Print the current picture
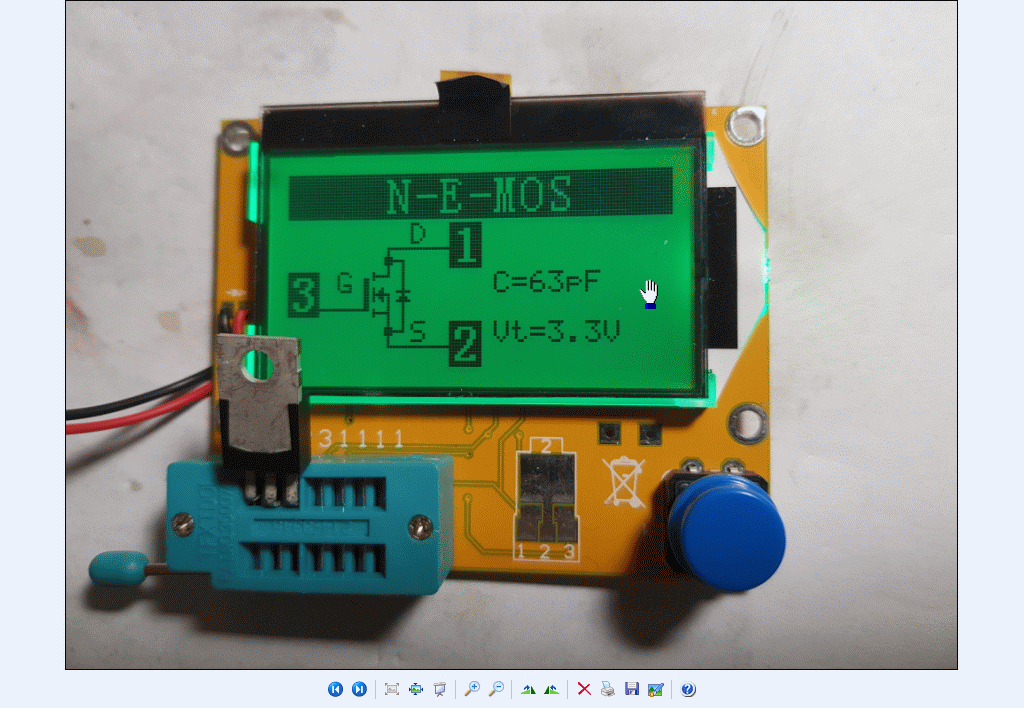Screen dimensions: 1024x708 pos(607,689)
